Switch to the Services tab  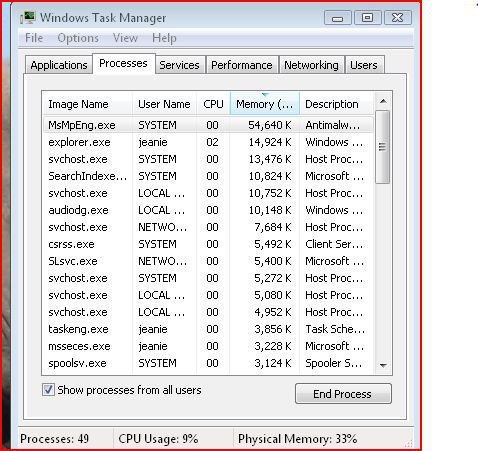coord(179,65)
